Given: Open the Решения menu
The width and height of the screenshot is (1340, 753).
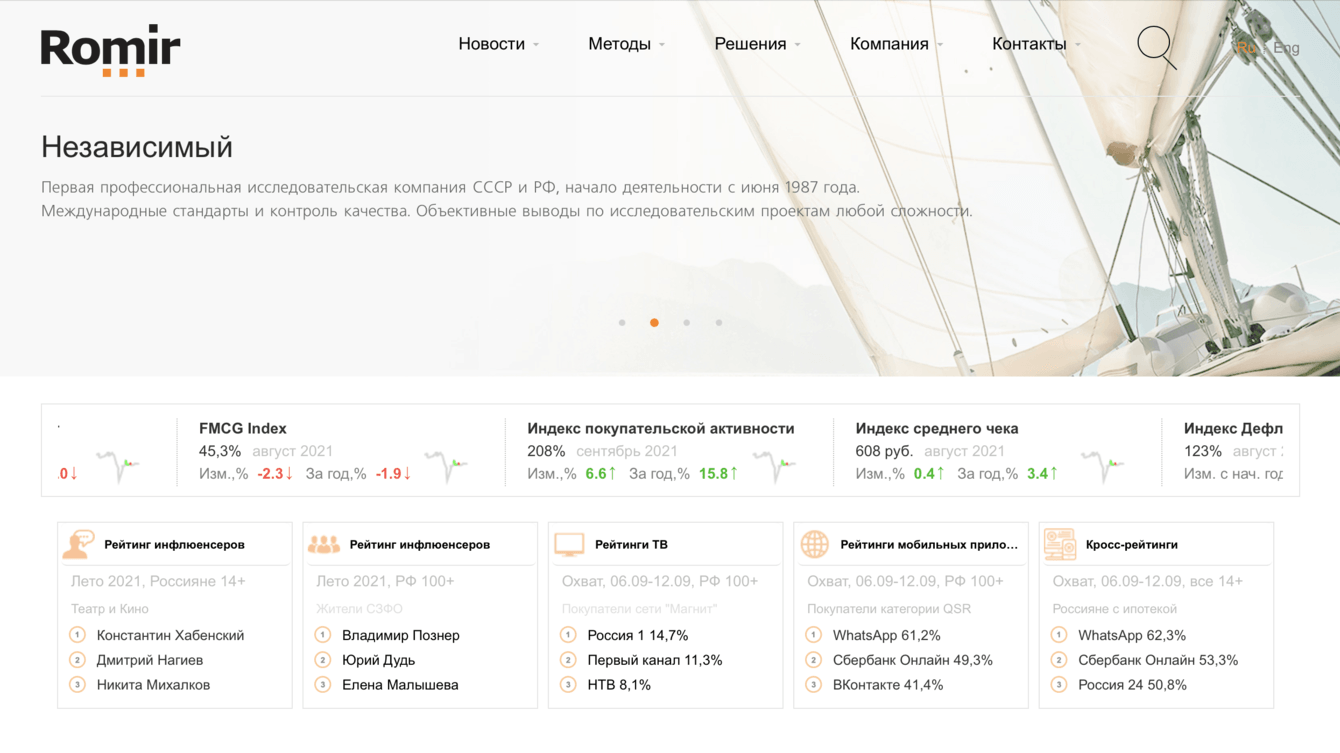Looking at the screenshot, I should (x=750, y=44).
